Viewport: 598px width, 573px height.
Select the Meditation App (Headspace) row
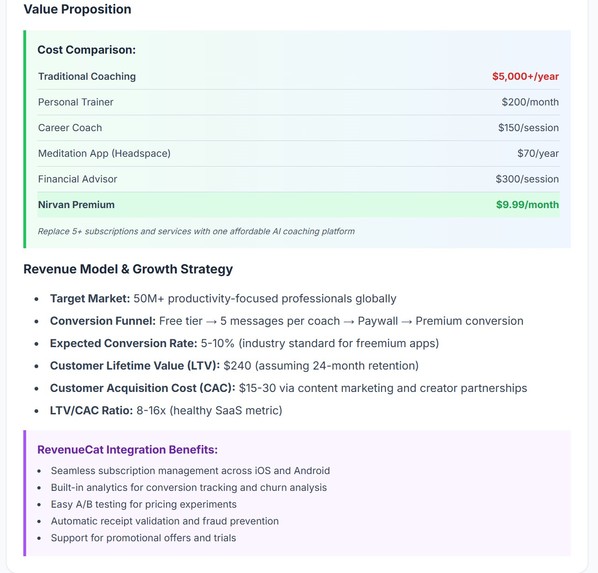[299, 153]
